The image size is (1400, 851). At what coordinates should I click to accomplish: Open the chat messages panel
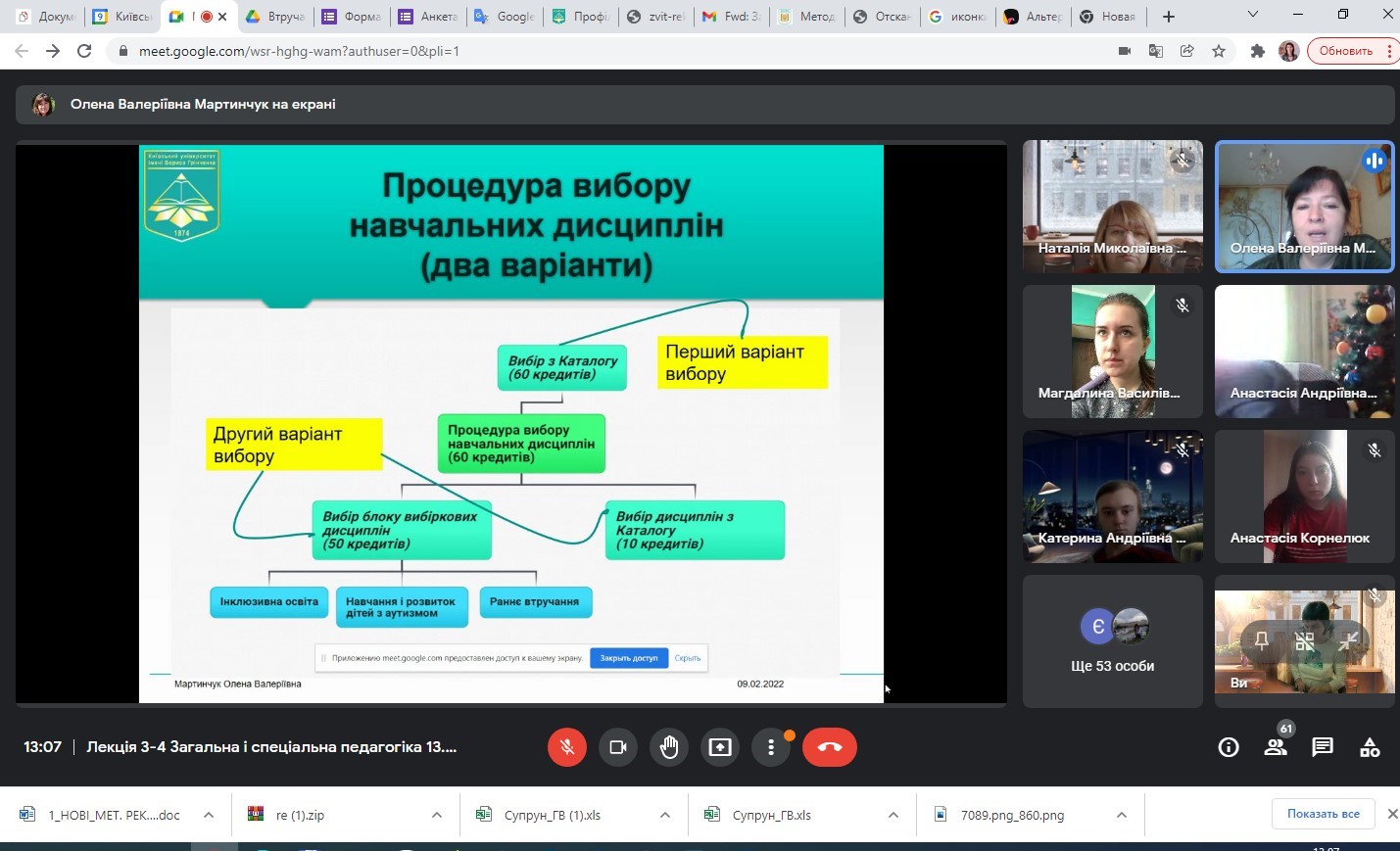(x=1323, y=747)
